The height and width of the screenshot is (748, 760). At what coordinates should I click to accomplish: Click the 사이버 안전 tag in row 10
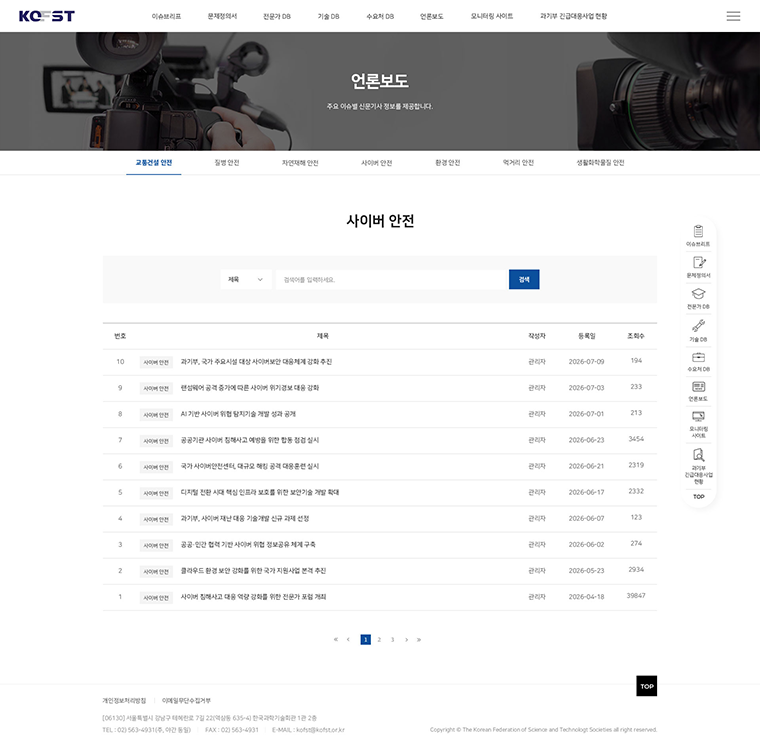tap(156, 362)
